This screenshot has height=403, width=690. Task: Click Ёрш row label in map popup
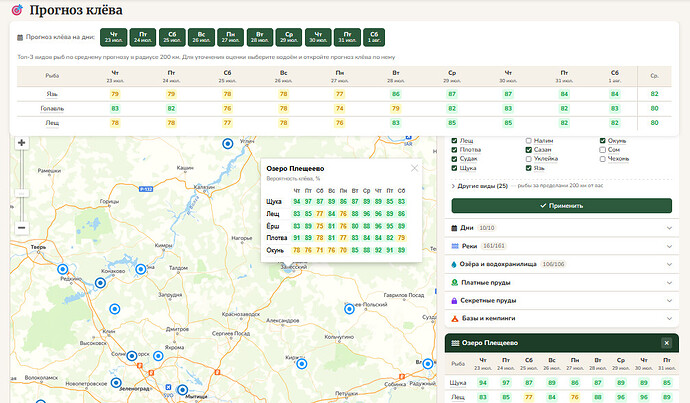tap(272, 226)
